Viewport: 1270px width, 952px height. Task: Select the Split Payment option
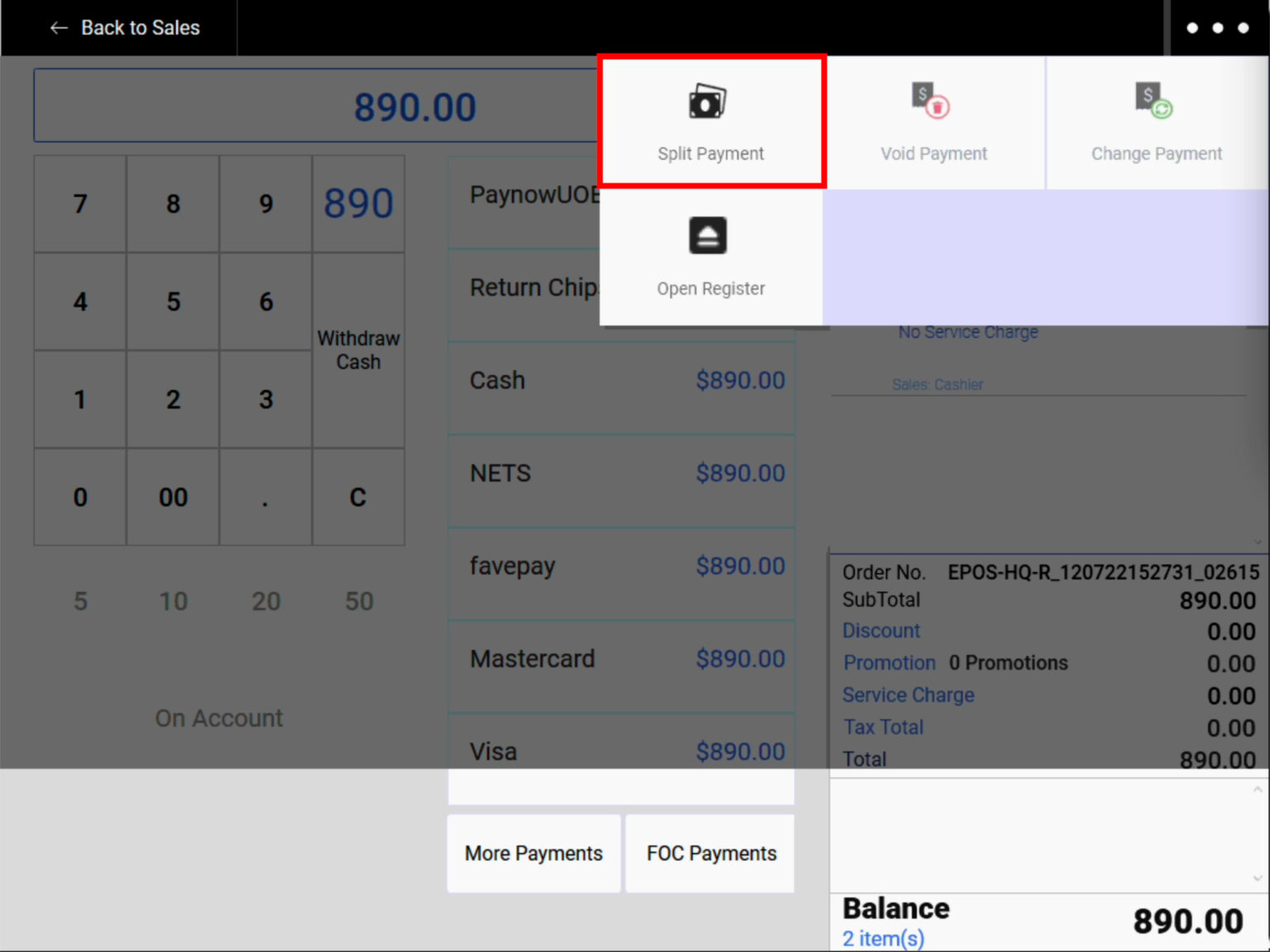710,121
